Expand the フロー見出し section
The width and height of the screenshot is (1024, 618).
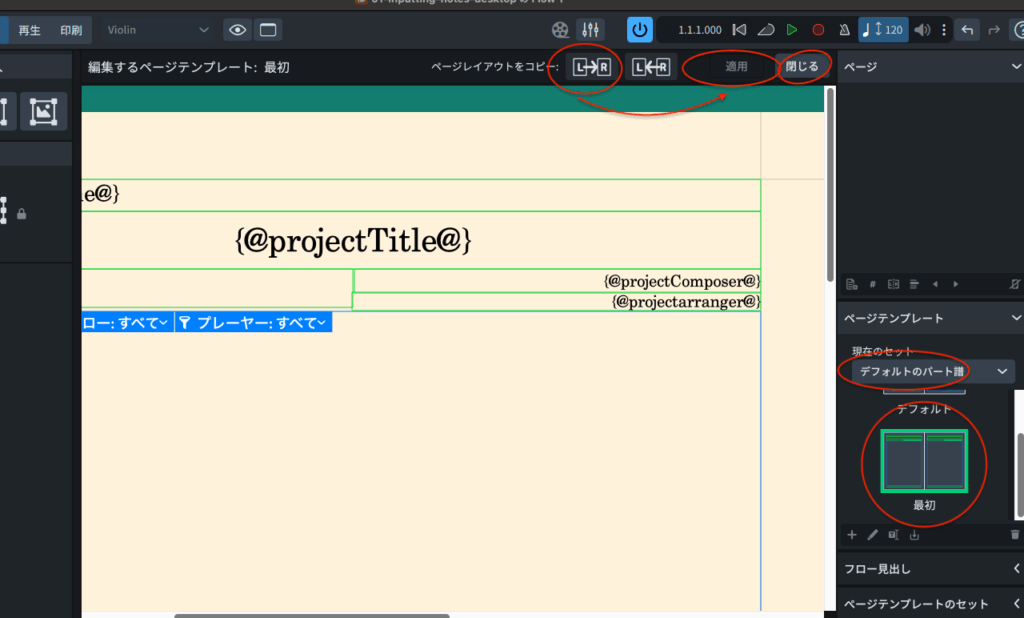coord(930,569)
